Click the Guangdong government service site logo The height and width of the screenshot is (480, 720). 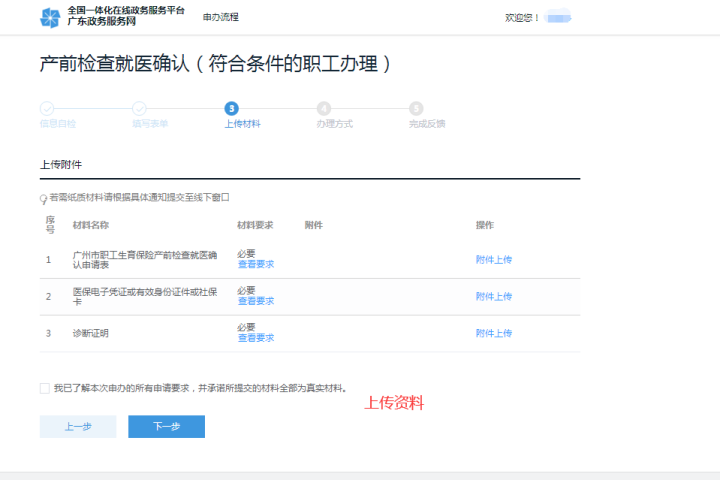click(50, 17)
